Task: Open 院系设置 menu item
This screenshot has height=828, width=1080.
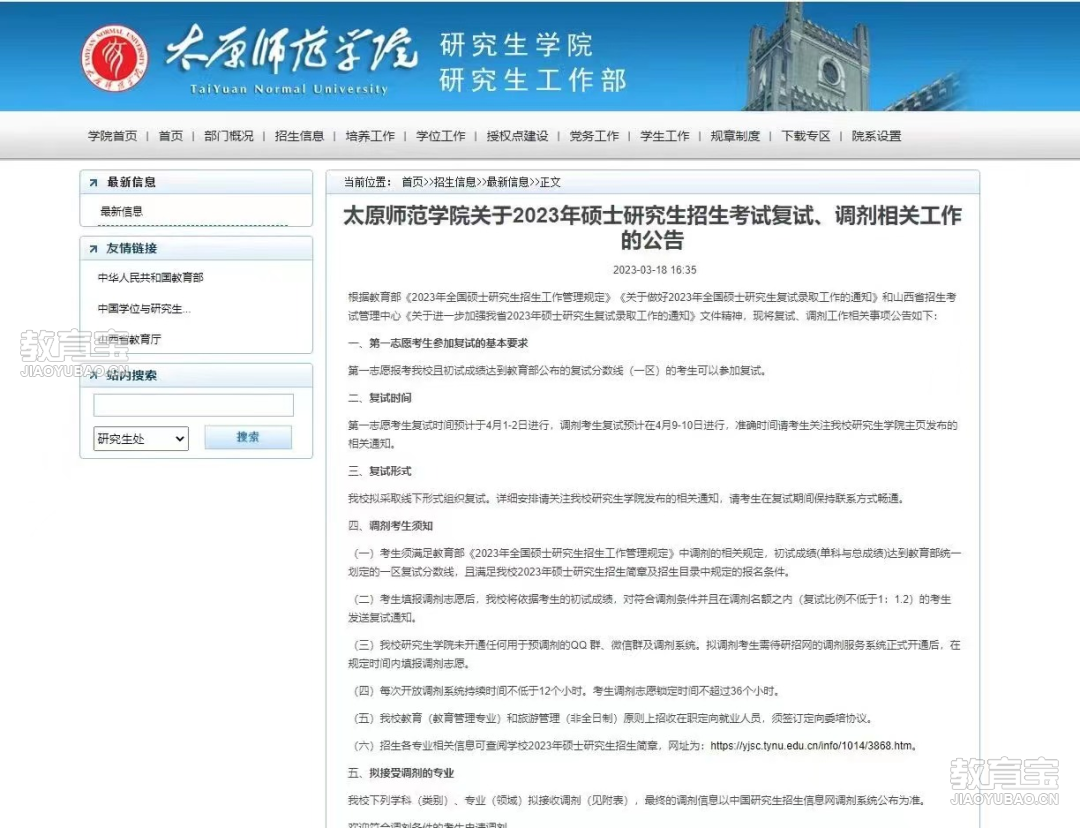Action: 876,136
